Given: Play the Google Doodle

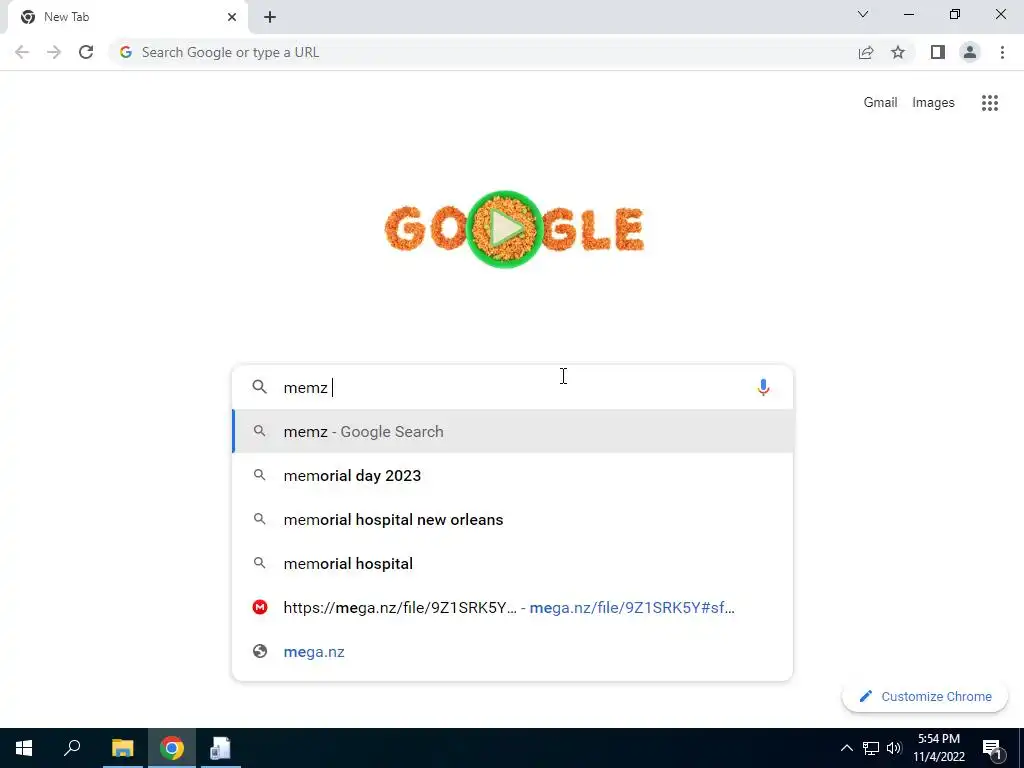Looking at the screenshot, I should pos(505,229).
